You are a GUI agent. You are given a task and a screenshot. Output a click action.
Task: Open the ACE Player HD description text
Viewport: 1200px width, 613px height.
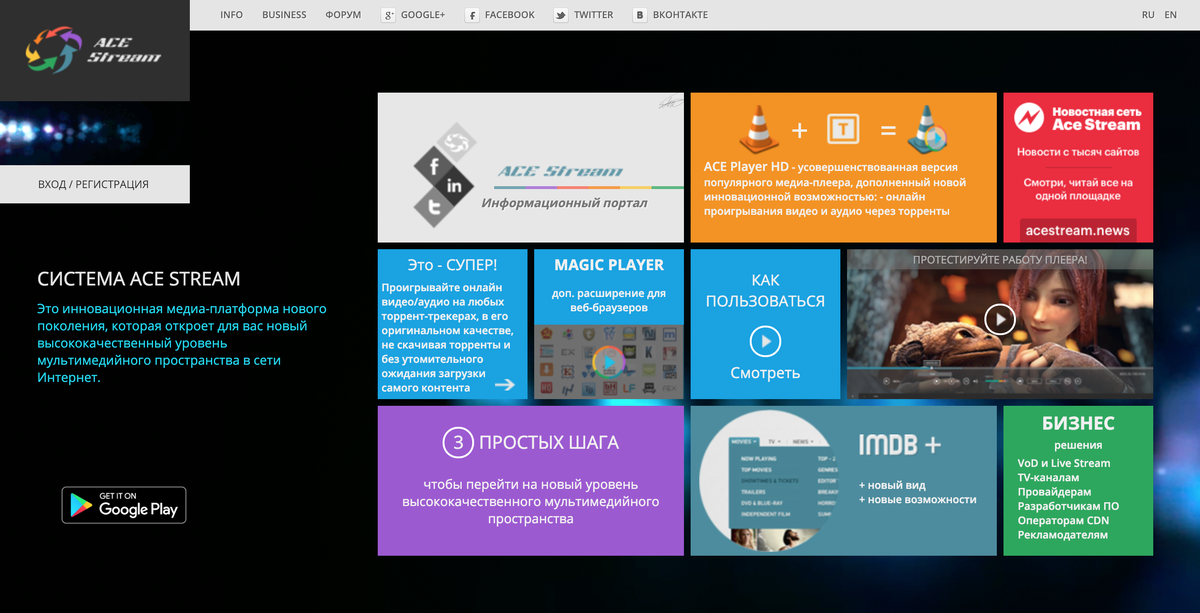point(834,189)
